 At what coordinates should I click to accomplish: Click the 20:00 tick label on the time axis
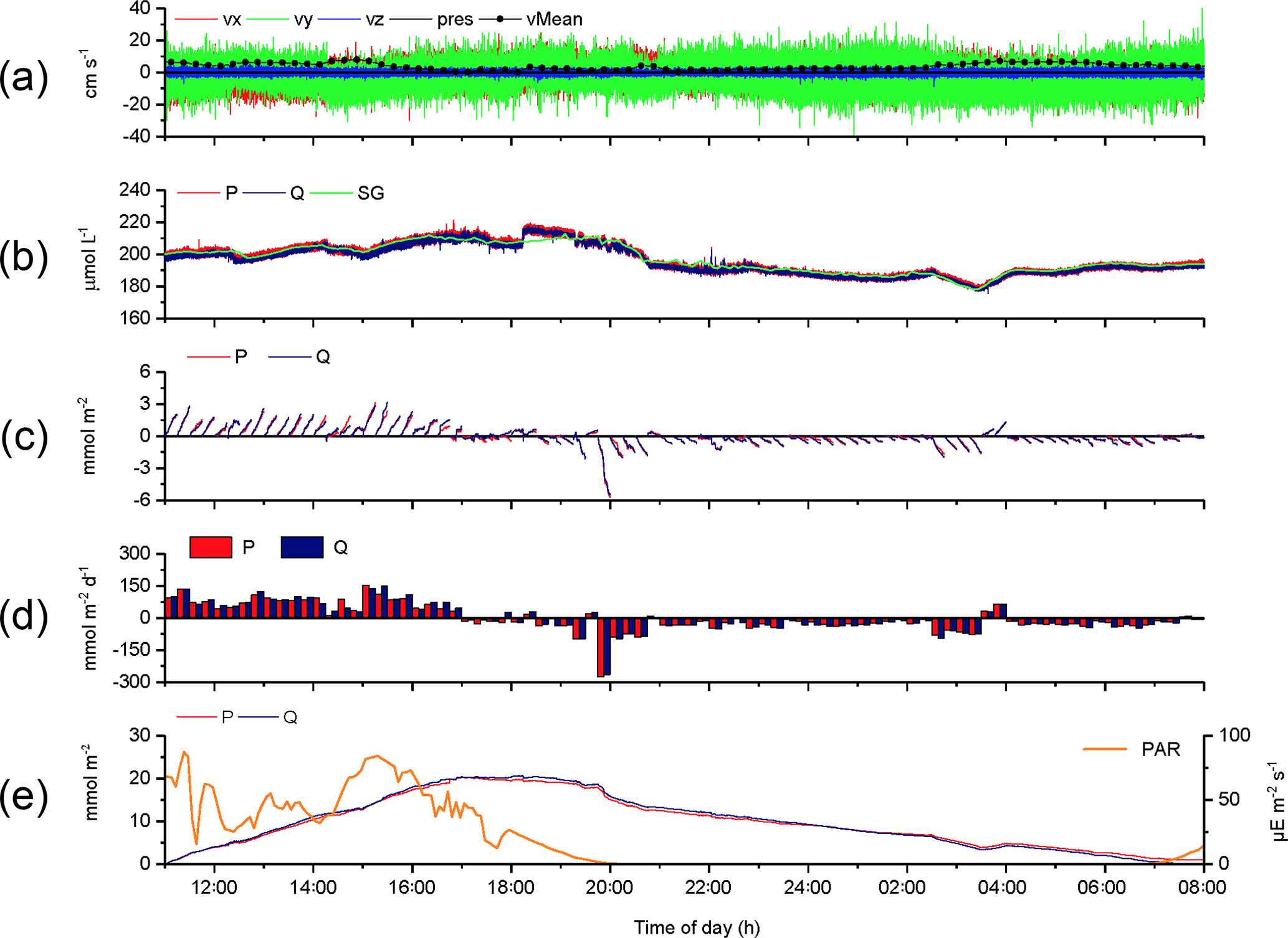(x=610, y=888)
